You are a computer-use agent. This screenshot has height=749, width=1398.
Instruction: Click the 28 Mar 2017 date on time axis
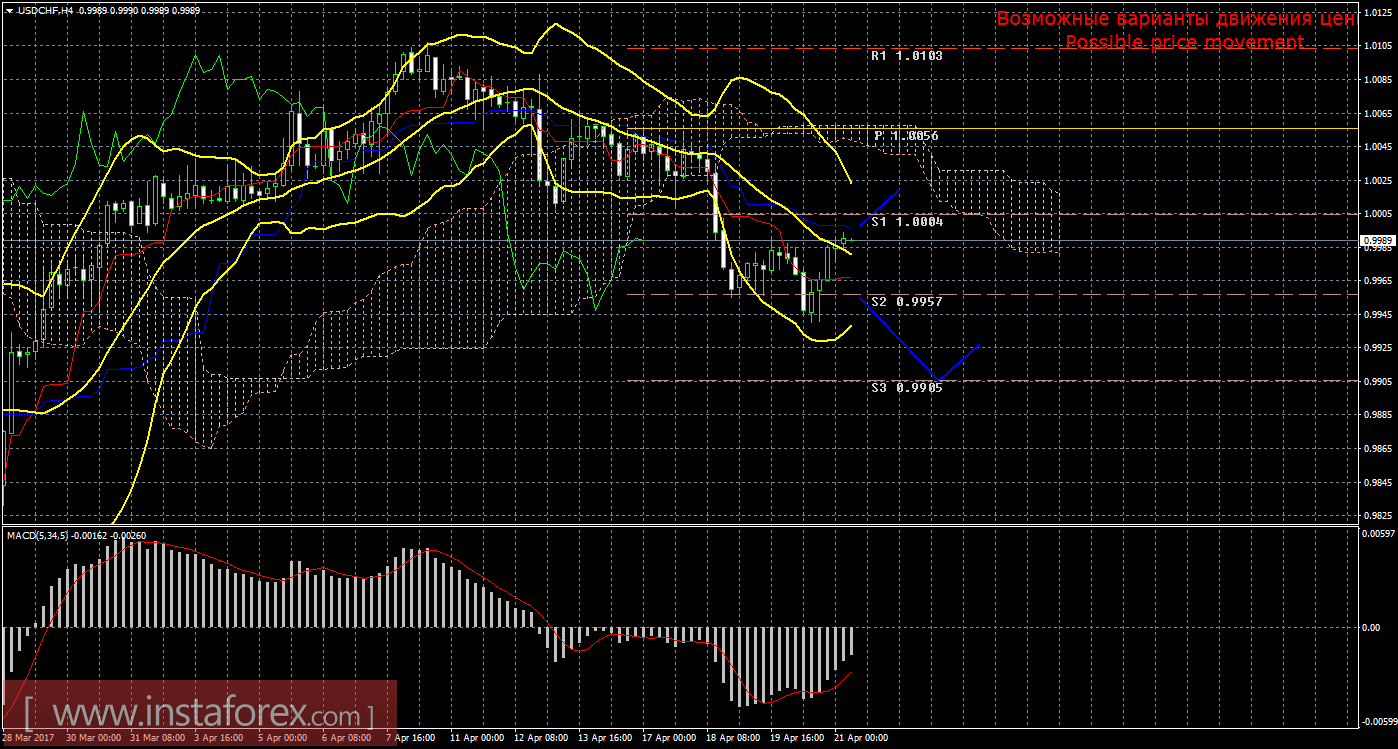(x=30, y=738)
